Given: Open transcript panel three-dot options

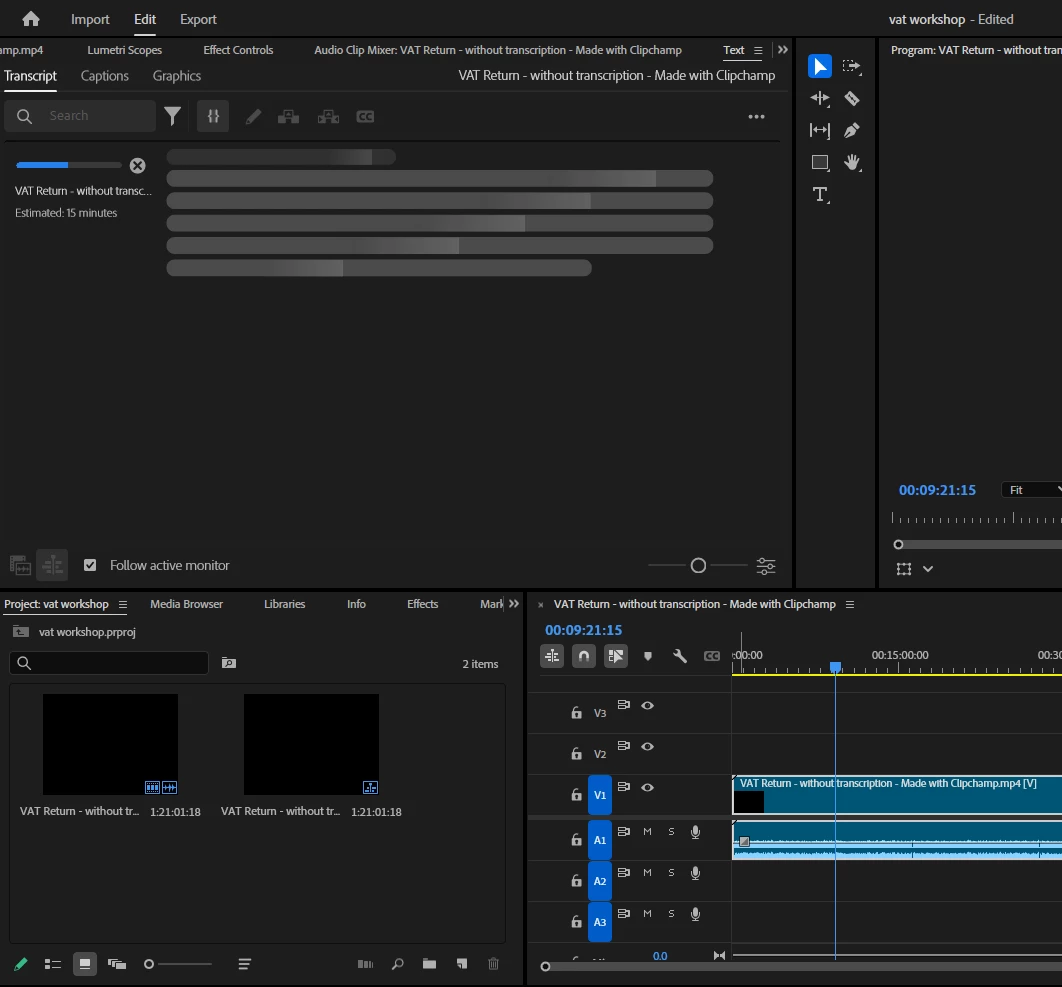Looking at the screenshot, I should coord(756,117).
